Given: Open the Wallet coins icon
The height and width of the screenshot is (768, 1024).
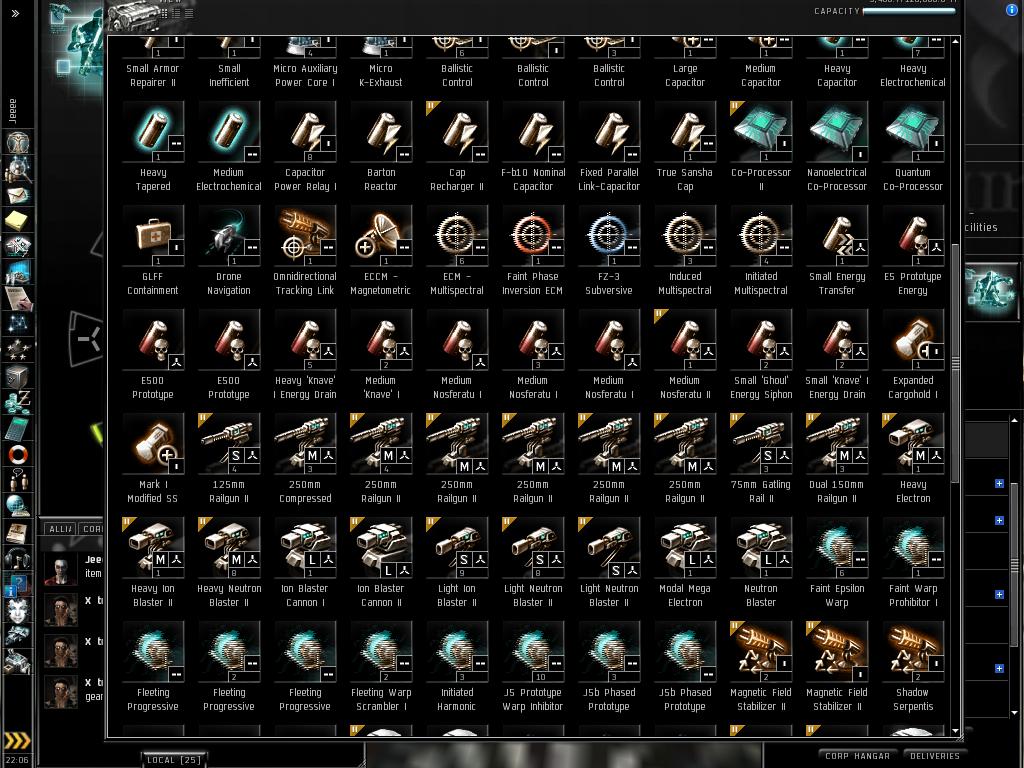Looking at the screenshot, I should coord(17,402).
